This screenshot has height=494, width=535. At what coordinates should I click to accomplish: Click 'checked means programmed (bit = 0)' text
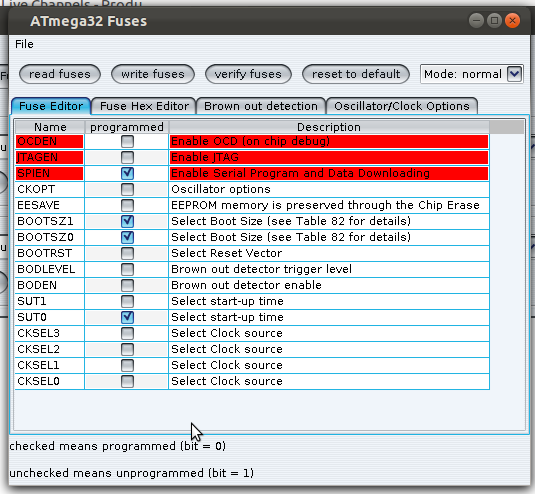(x=117, y=446)
